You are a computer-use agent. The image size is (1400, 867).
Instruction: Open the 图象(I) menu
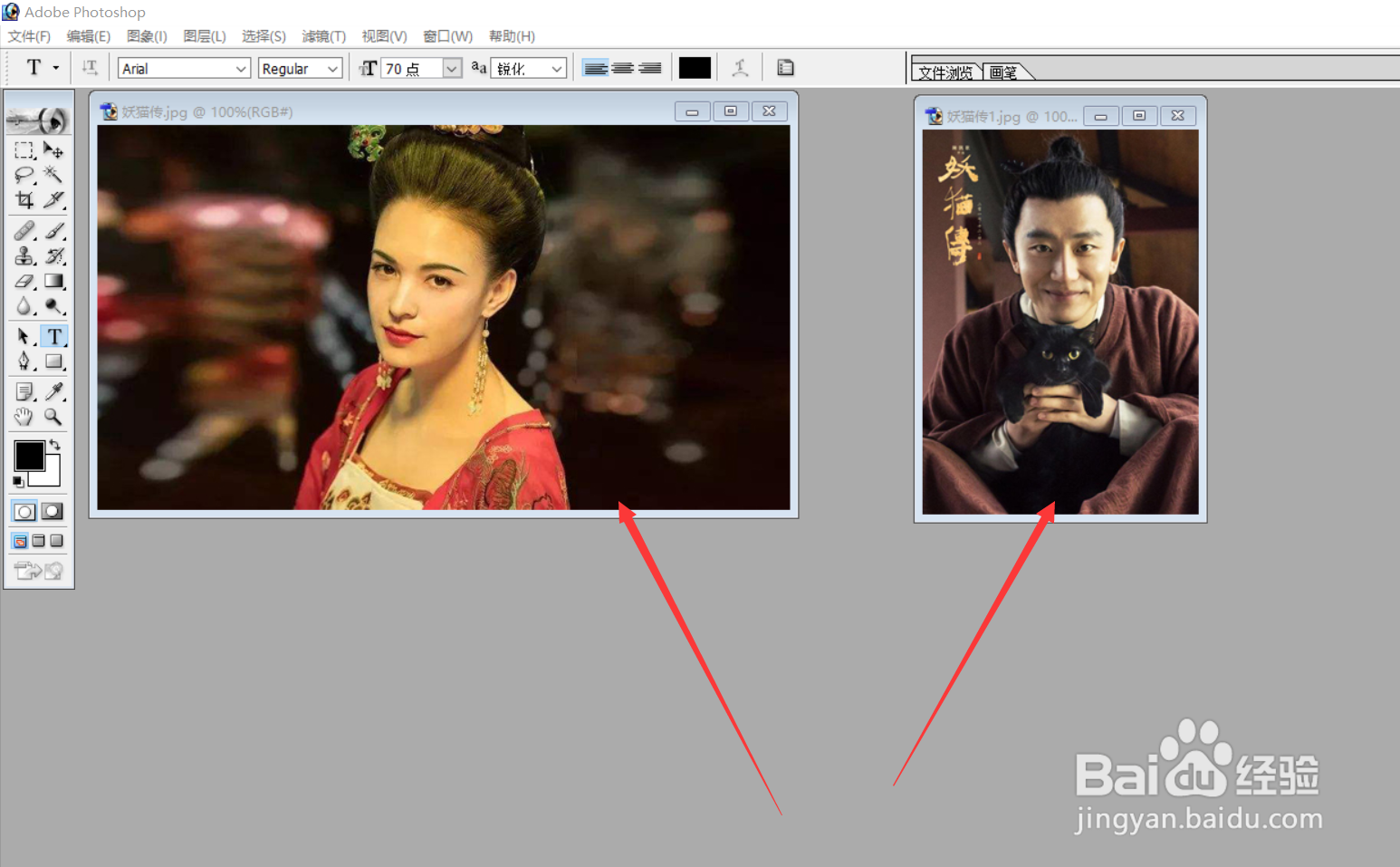(x=147, y=36)
